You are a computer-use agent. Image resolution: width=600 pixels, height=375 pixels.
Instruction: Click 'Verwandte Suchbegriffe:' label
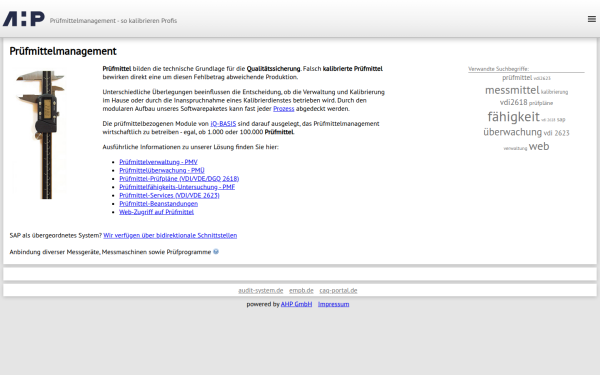click(499, 69)
